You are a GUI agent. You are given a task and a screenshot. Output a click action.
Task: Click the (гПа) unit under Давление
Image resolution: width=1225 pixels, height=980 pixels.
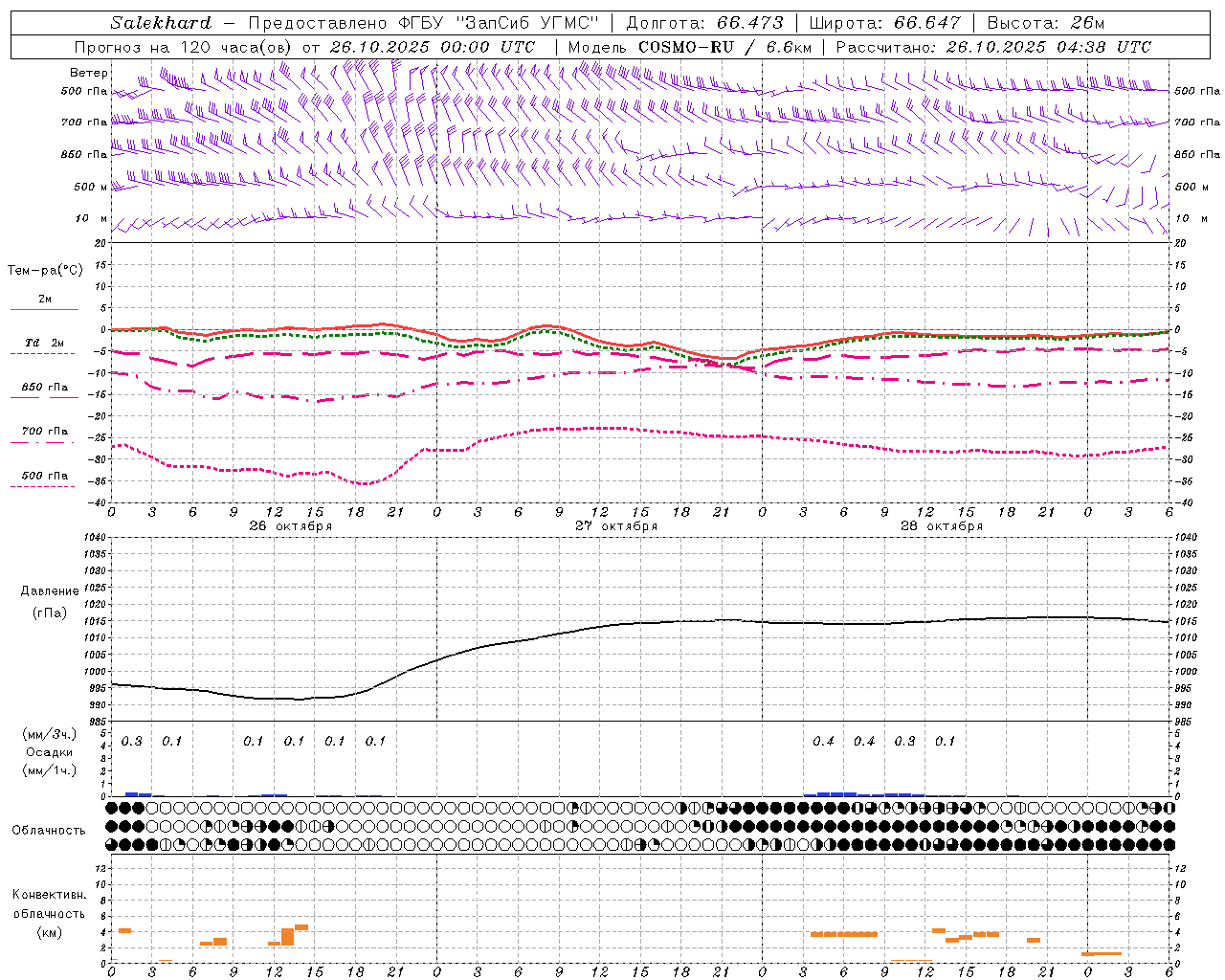[50, 613]
